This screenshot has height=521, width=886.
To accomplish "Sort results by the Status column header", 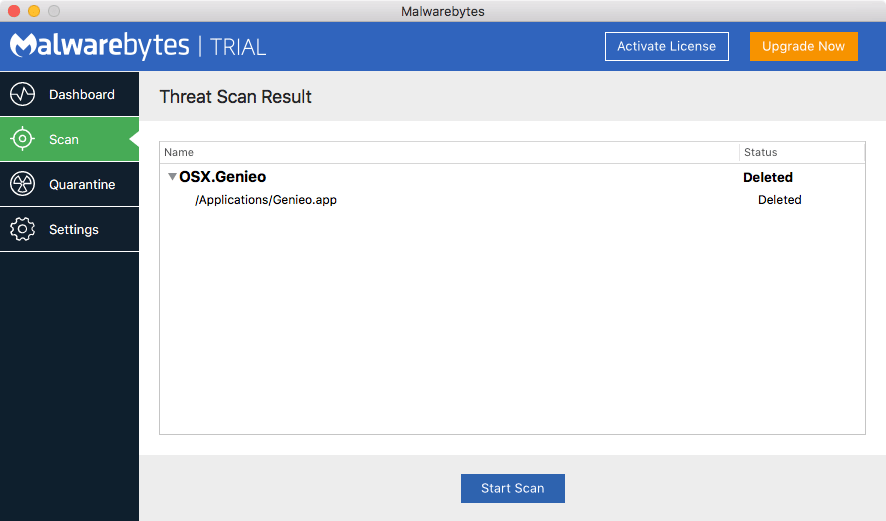I will click(760, 152).
